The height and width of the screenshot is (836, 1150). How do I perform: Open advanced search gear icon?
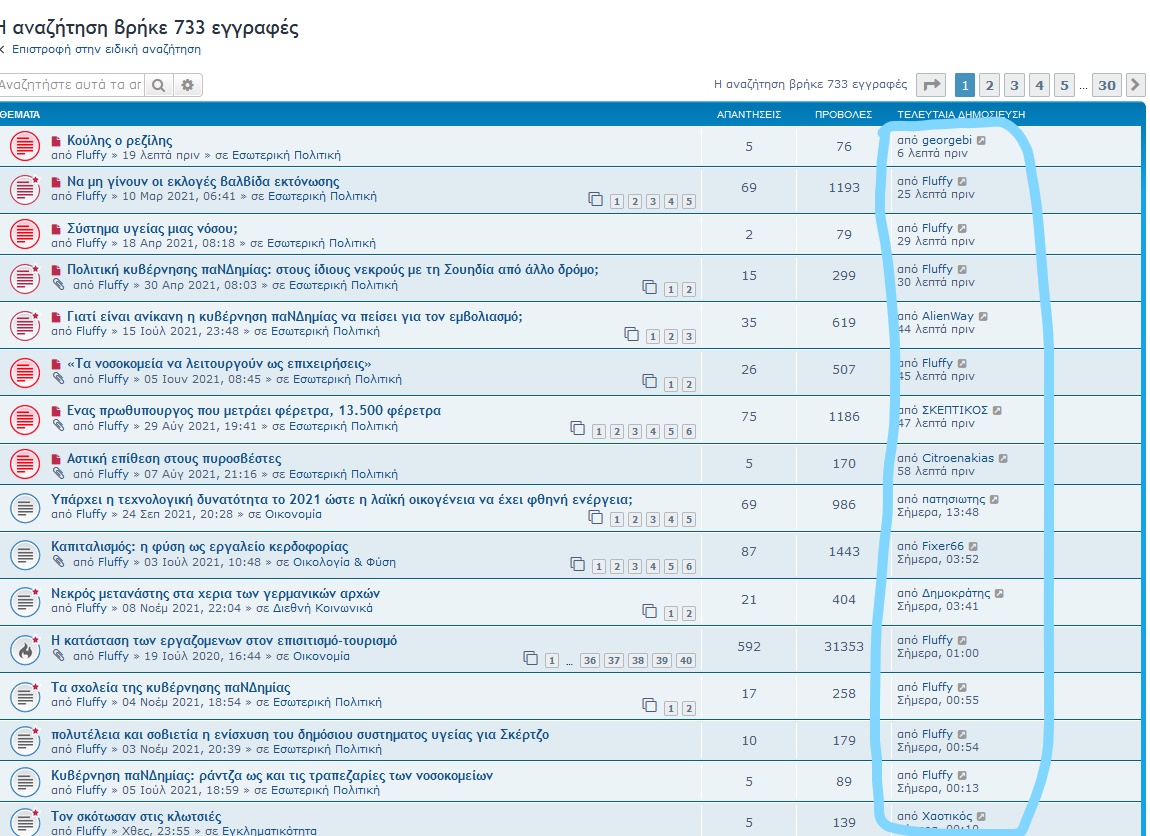click(188, 85)
